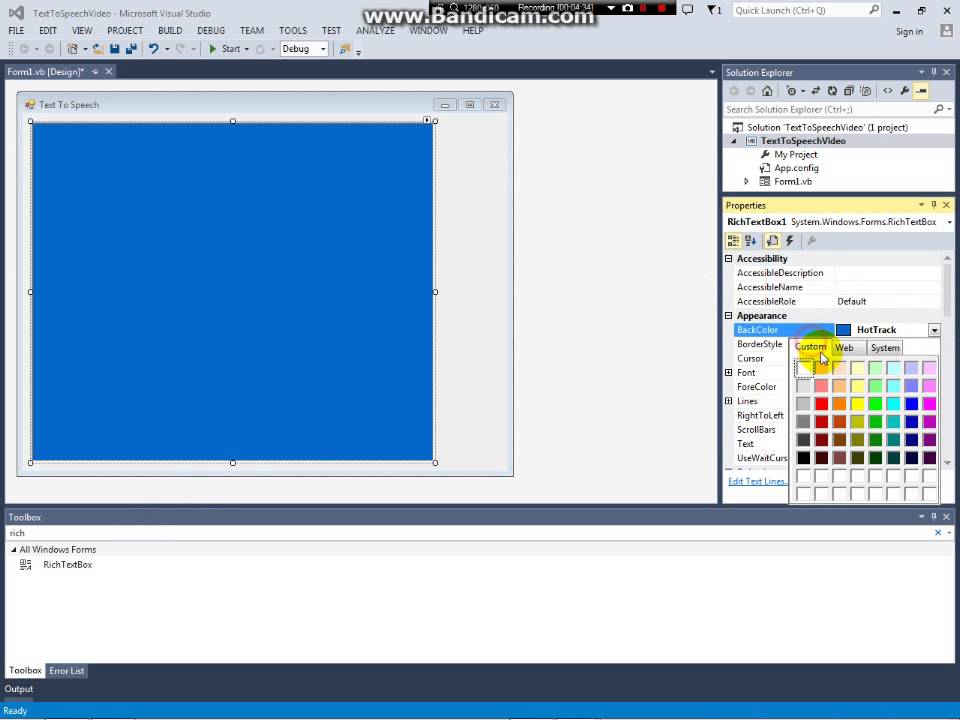Toggle auto-hide pin on Properties panel
The width and height of the screenshot is (960, 720).
[934, 205]
